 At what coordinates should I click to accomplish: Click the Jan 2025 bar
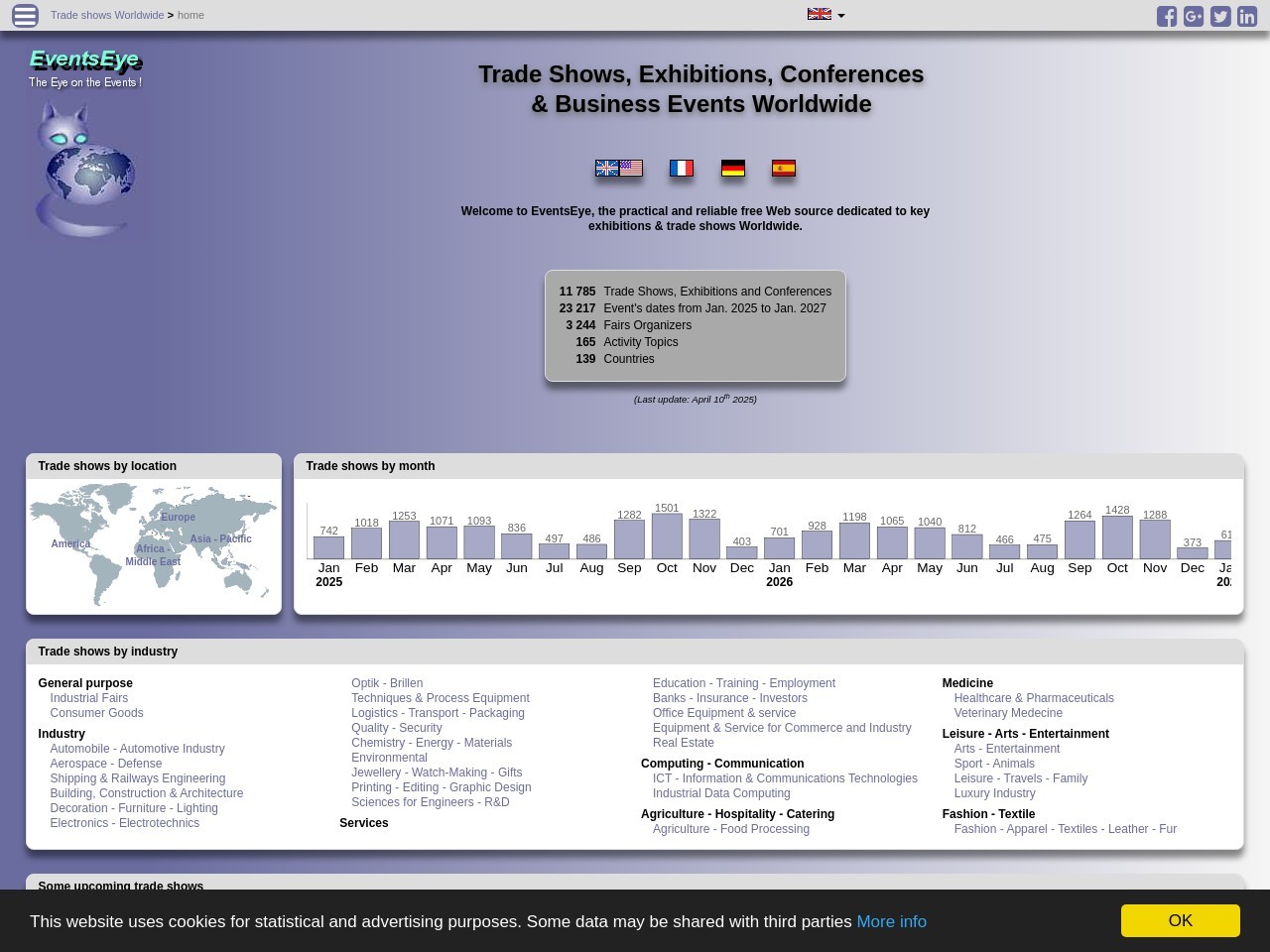coord(328,547)
